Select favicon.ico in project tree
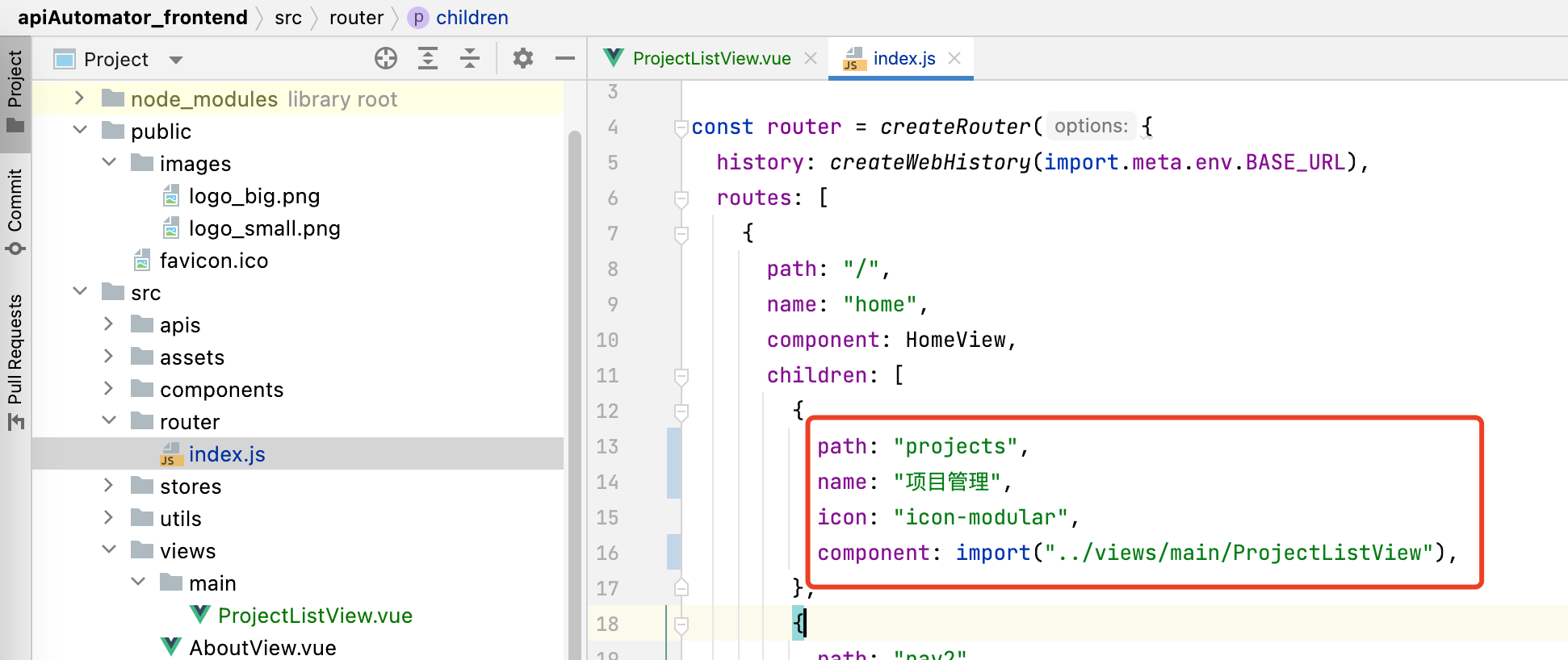 (x=214, y=261)
